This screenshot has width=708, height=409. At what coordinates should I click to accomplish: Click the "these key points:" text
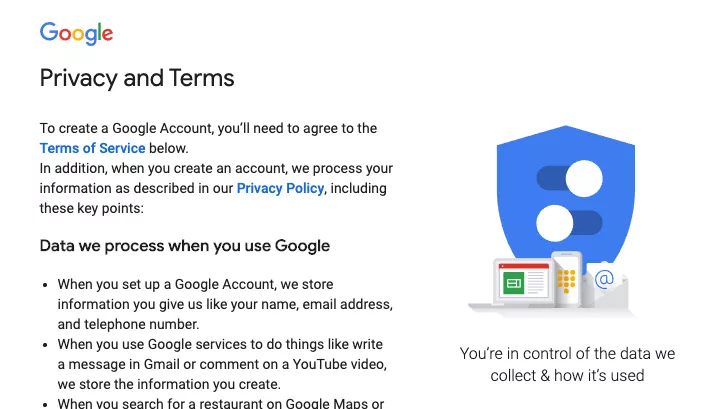pos(92,208)
